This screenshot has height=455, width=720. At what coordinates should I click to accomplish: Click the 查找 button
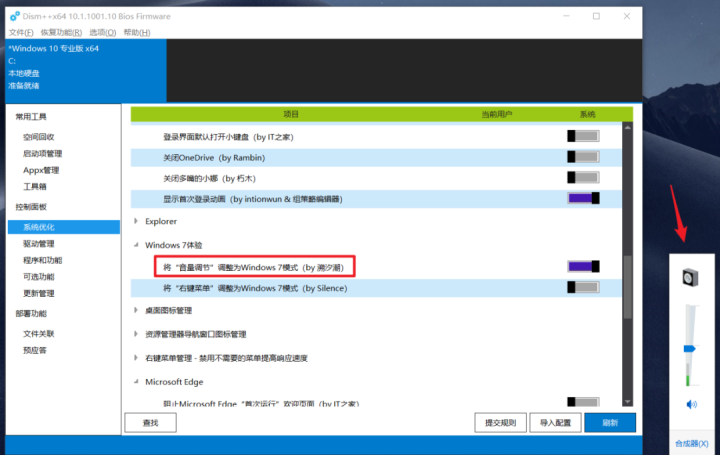pos(150,422)
